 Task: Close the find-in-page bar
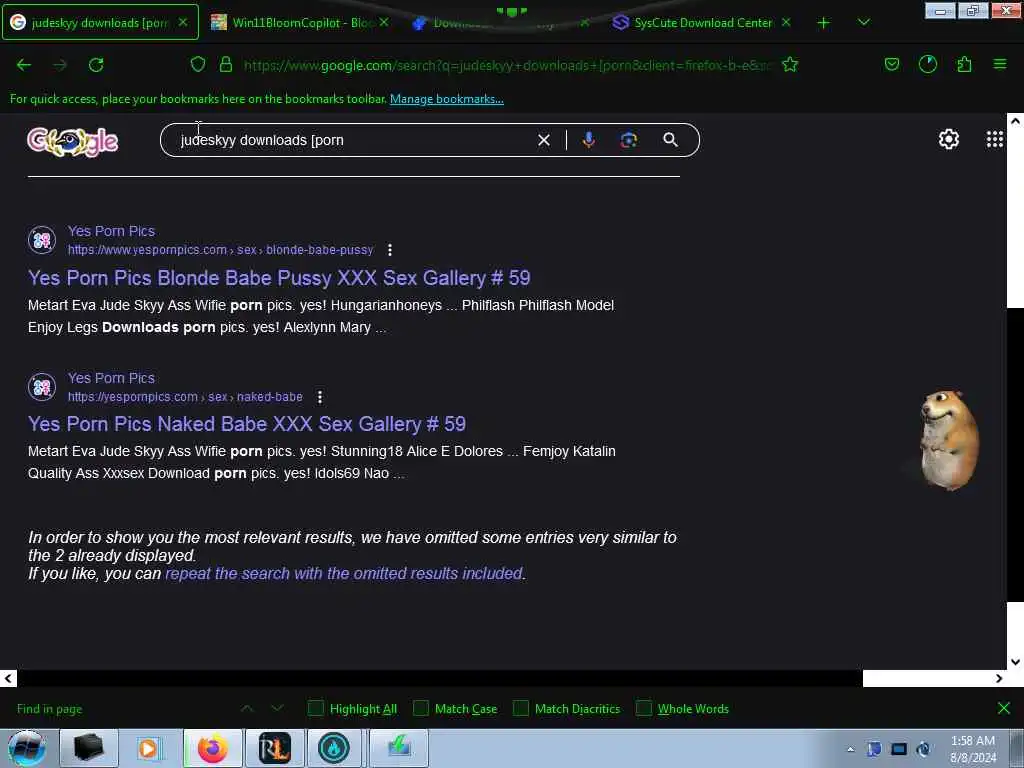click(1004, 708)
